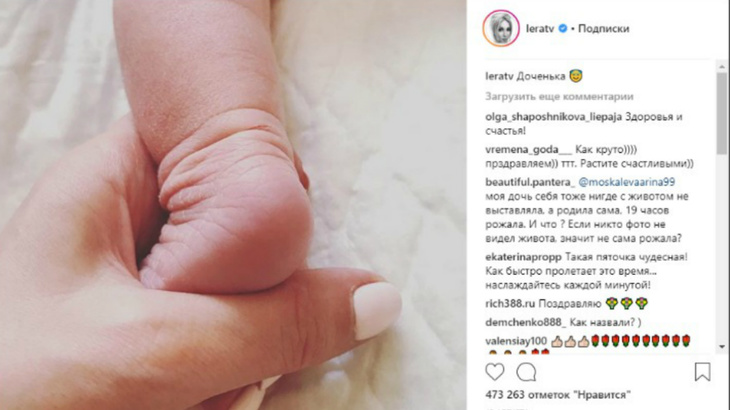The width and height of the screenshot is (730, 410).
Task: Toggle the Подписки following button
Action: pyautogui.click(x=603, y=28)
